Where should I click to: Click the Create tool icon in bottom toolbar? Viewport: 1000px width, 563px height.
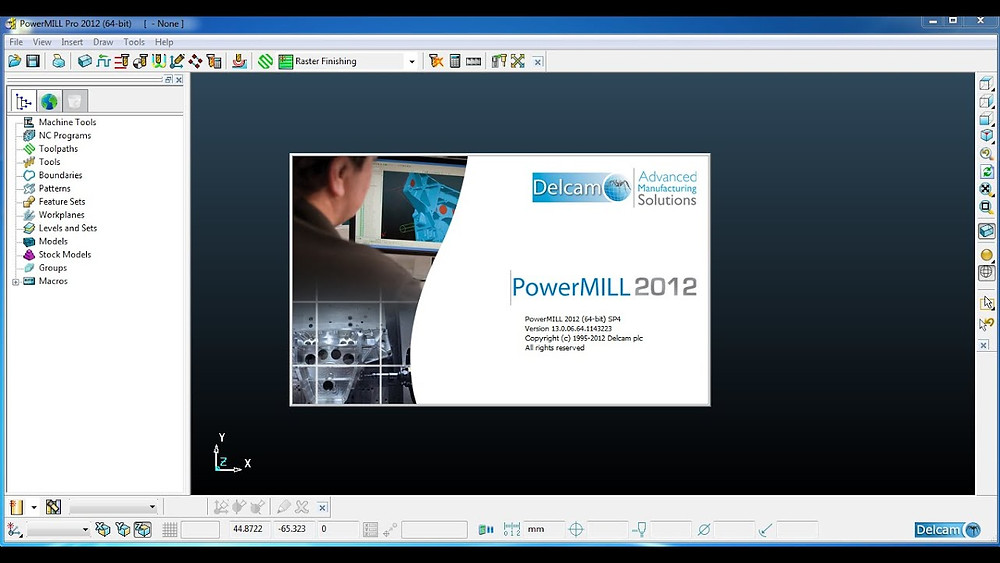click(16, 507)
